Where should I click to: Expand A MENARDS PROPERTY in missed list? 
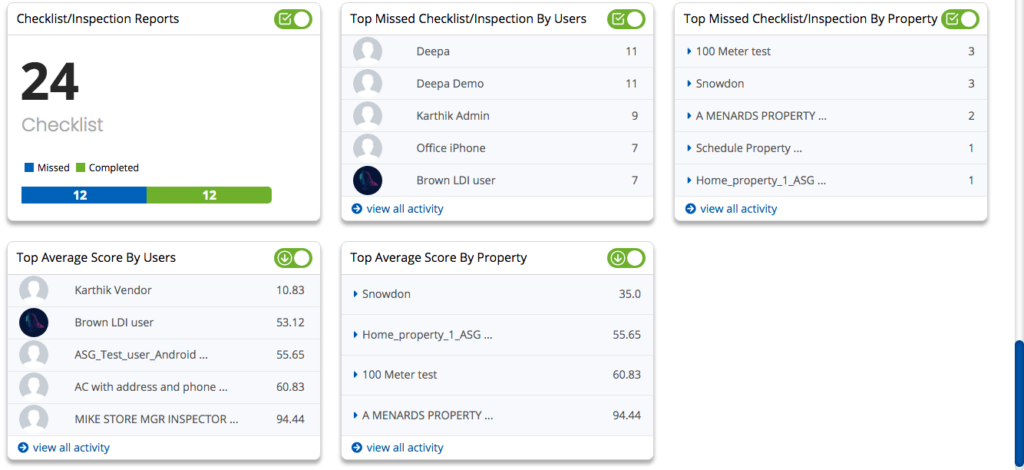690,116
